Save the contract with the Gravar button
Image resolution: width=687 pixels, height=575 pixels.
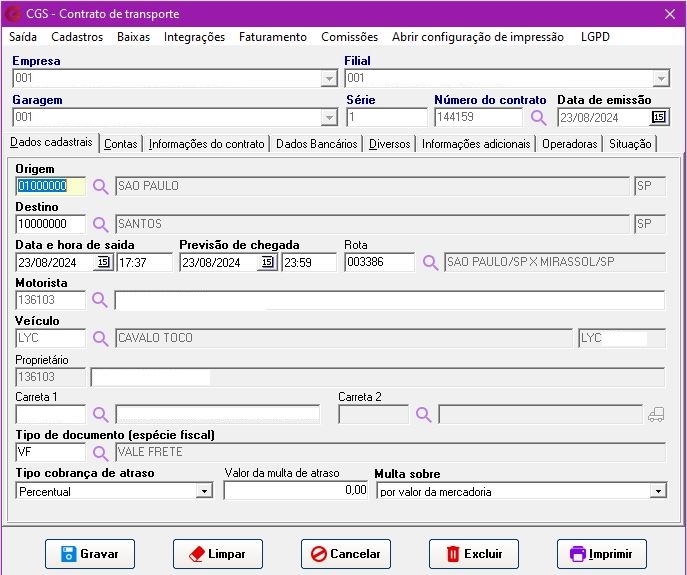(x=90, y=554)
